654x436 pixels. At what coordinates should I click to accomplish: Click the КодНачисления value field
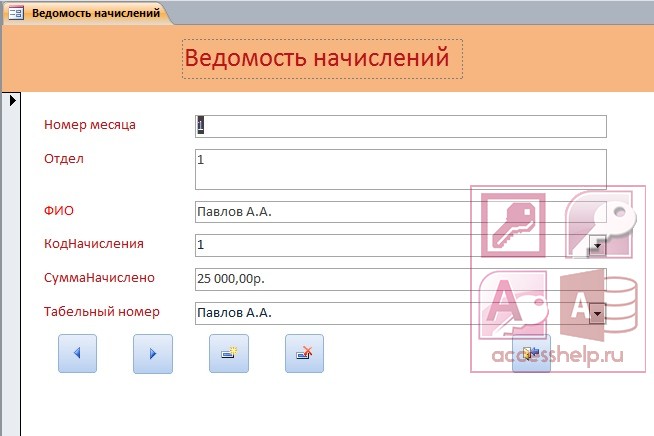pyautogui.click(x=392, y=245)
